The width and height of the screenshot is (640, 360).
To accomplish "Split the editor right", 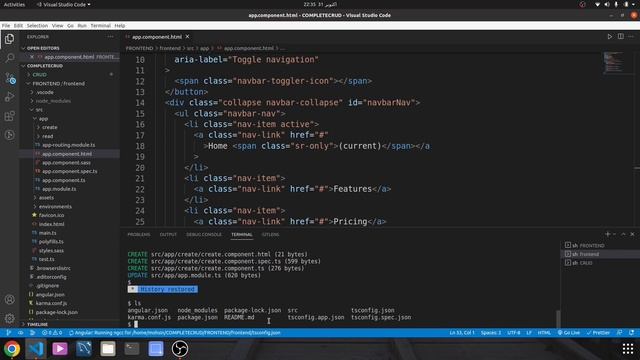I will tap(620, 36).
